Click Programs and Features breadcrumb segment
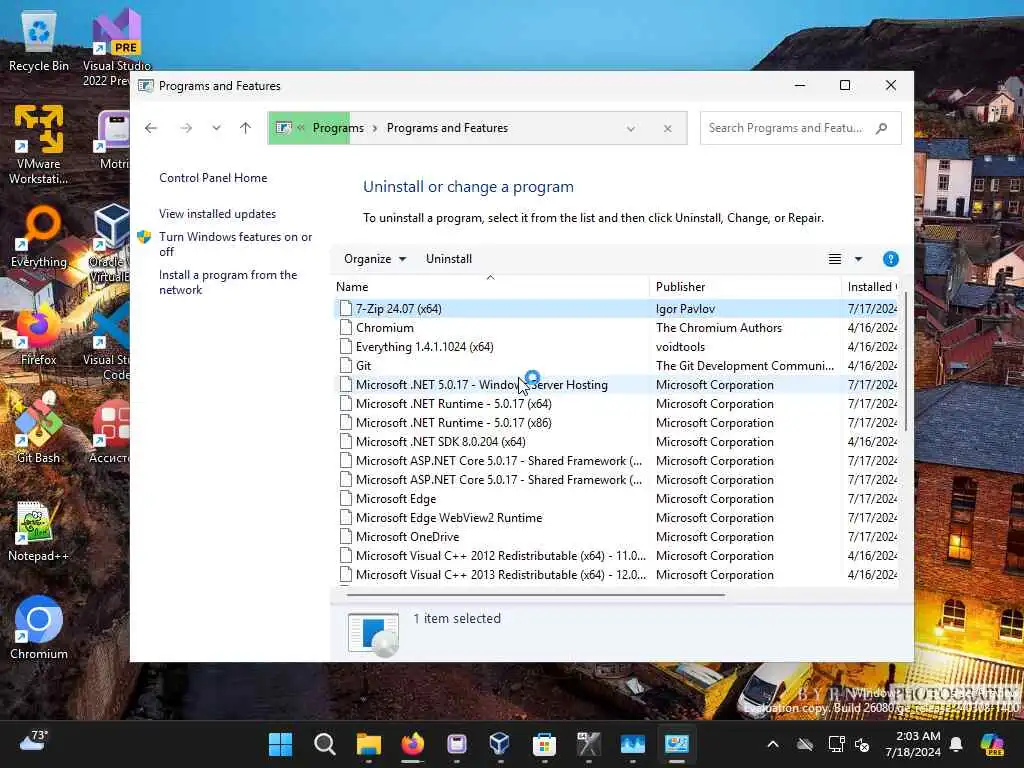Image resolution: width=1024 pixels, height=768 pixels. pyautogui.click(x=447, y=128)
